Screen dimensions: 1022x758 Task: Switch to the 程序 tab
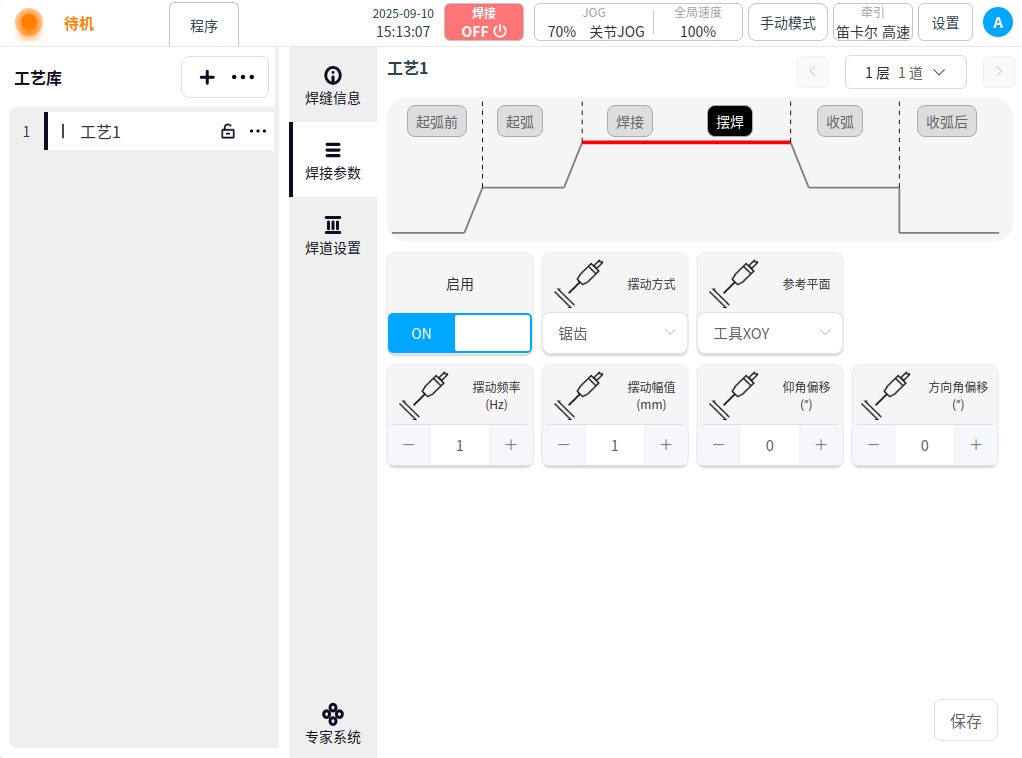pyautogui.click(x=204, y=25)
